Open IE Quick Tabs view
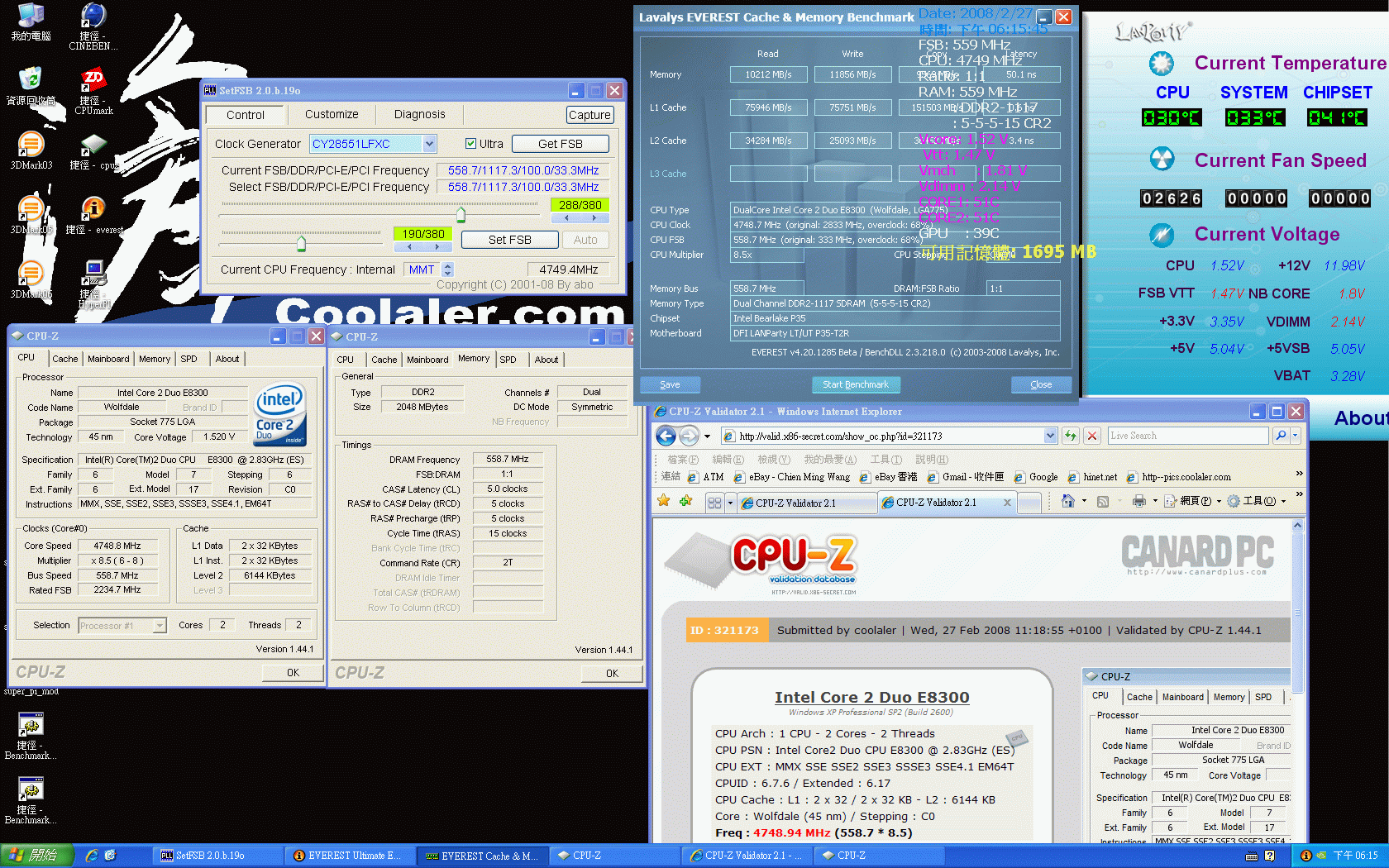This screenshot has height=868, width=1389. tap(715, 503)
